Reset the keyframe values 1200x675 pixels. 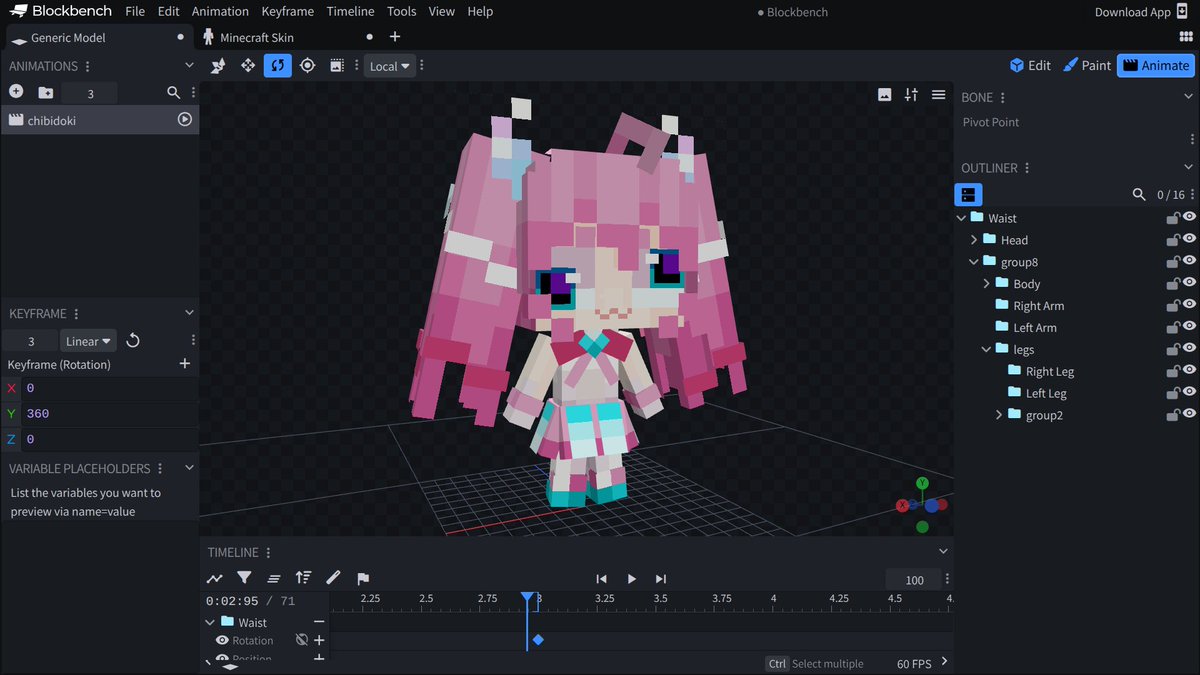(x=133, y=341)
